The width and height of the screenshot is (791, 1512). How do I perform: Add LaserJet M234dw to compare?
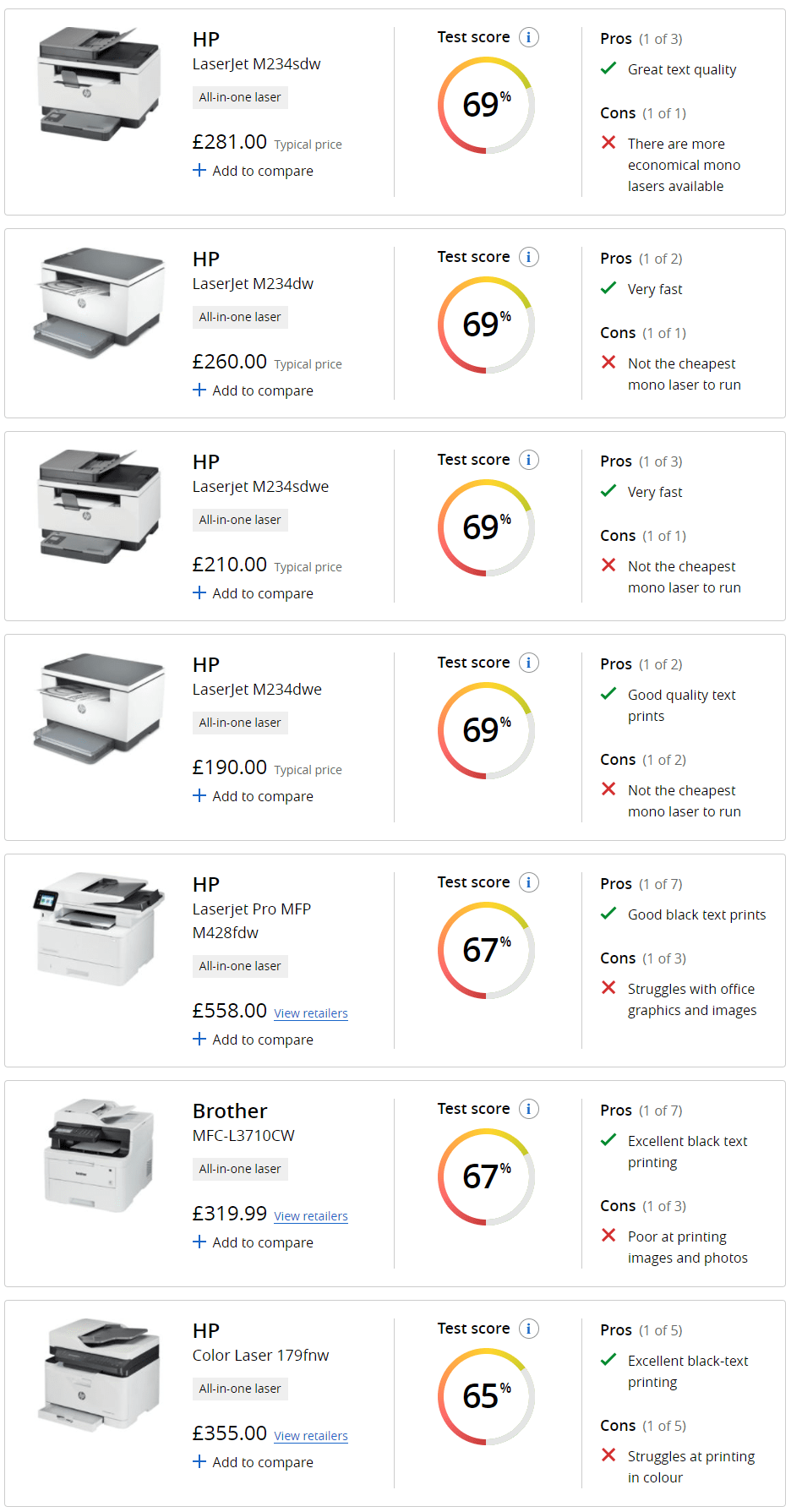(254, 390)
